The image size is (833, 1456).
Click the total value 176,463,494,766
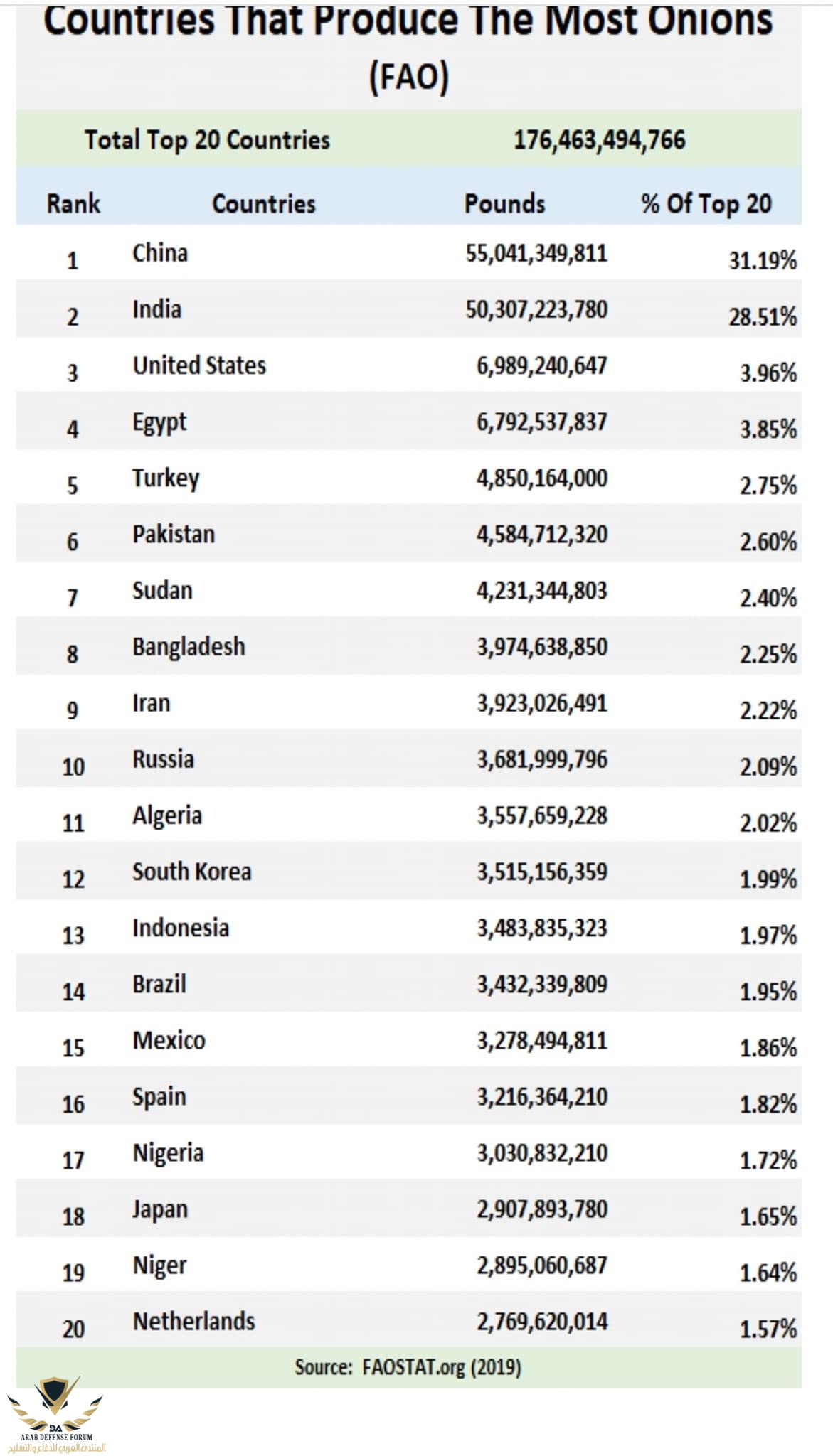pyautogui.click(x=599, y=140)
